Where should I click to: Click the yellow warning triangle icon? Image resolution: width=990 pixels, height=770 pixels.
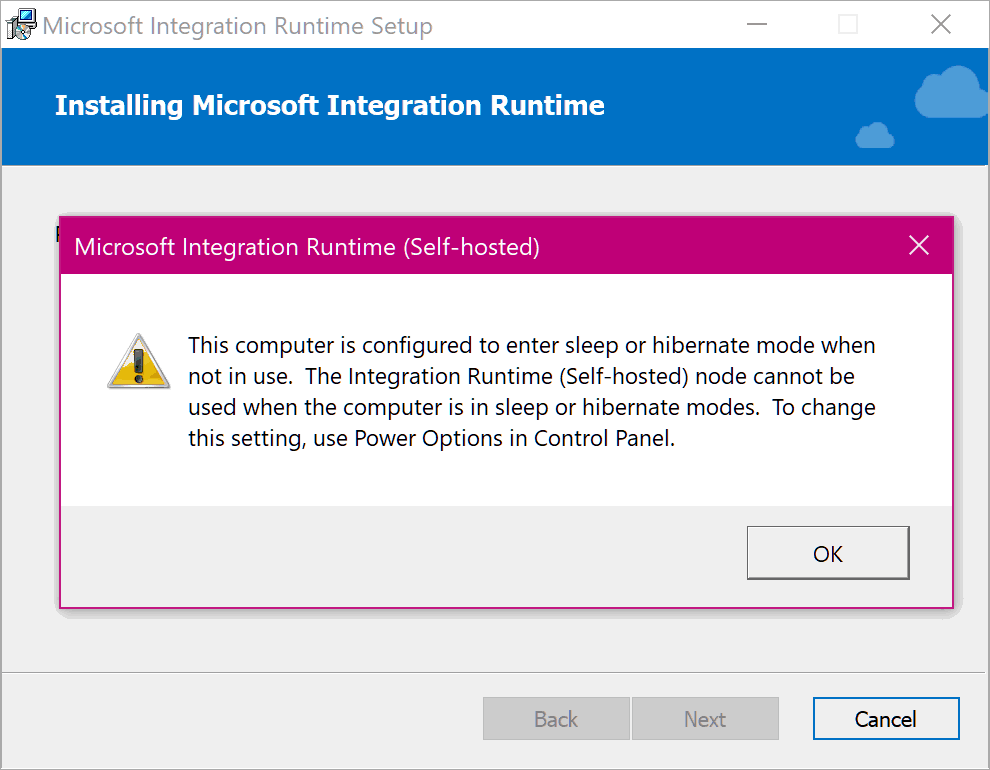tap(139, 362)
